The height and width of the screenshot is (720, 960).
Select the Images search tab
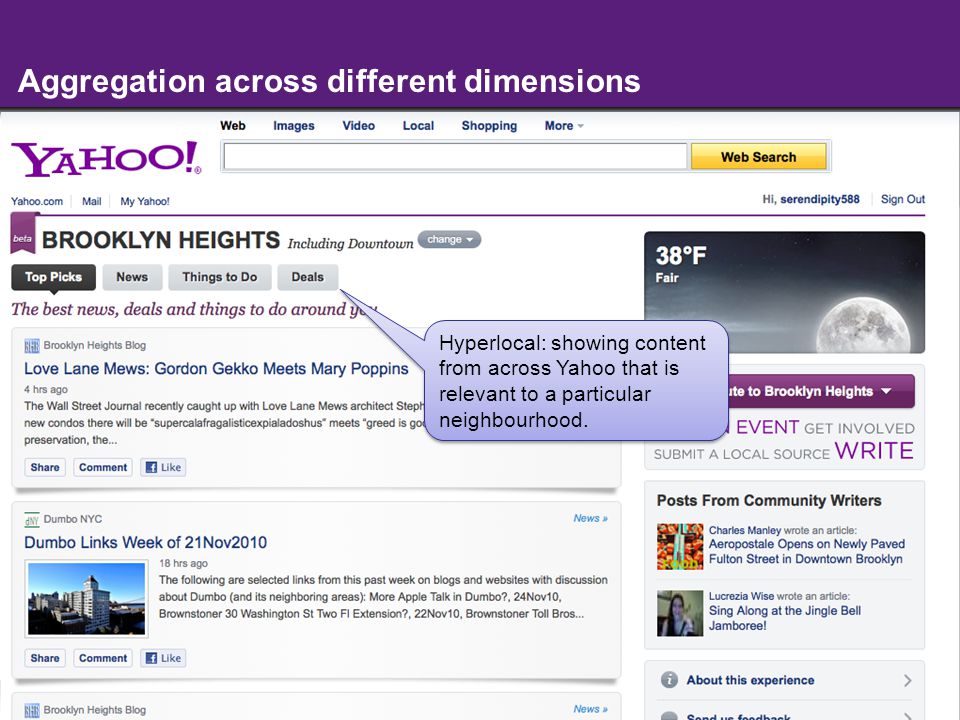[294, 126]
